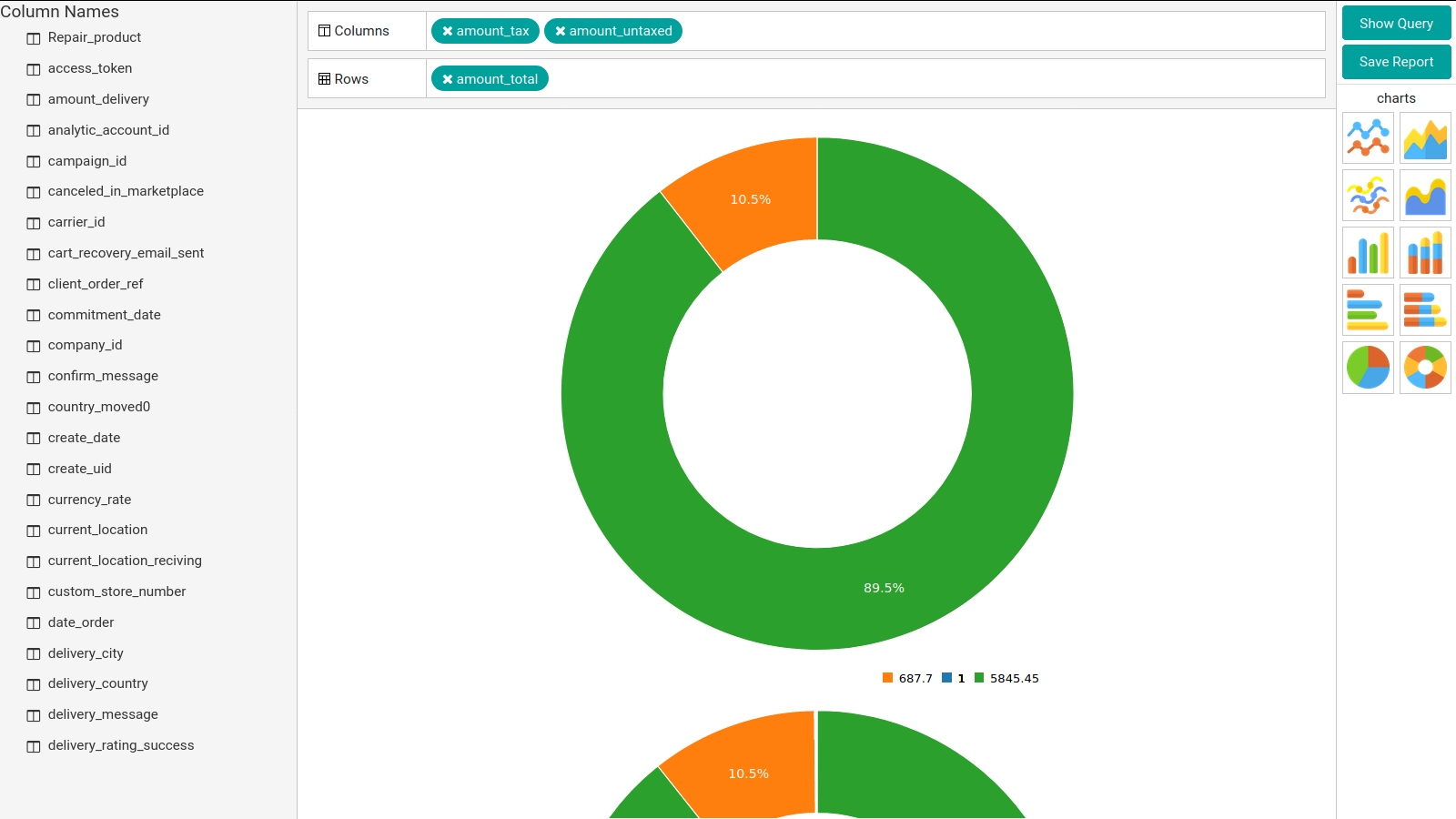The height and width of the screenshot is (819, 1456).
Task: Click the amount_tax column tag
Action: pyautogui.click(x=485, y=31)
